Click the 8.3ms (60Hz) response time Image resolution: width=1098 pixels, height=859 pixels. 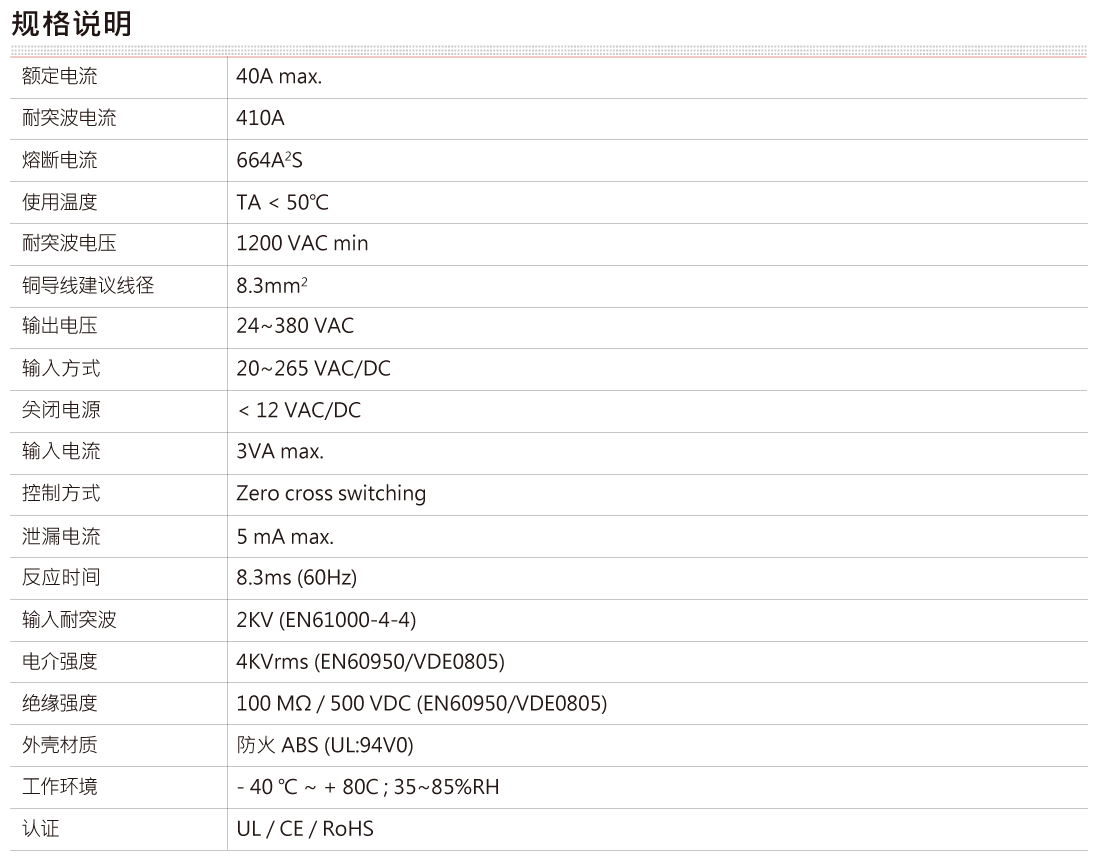[296, 578]
